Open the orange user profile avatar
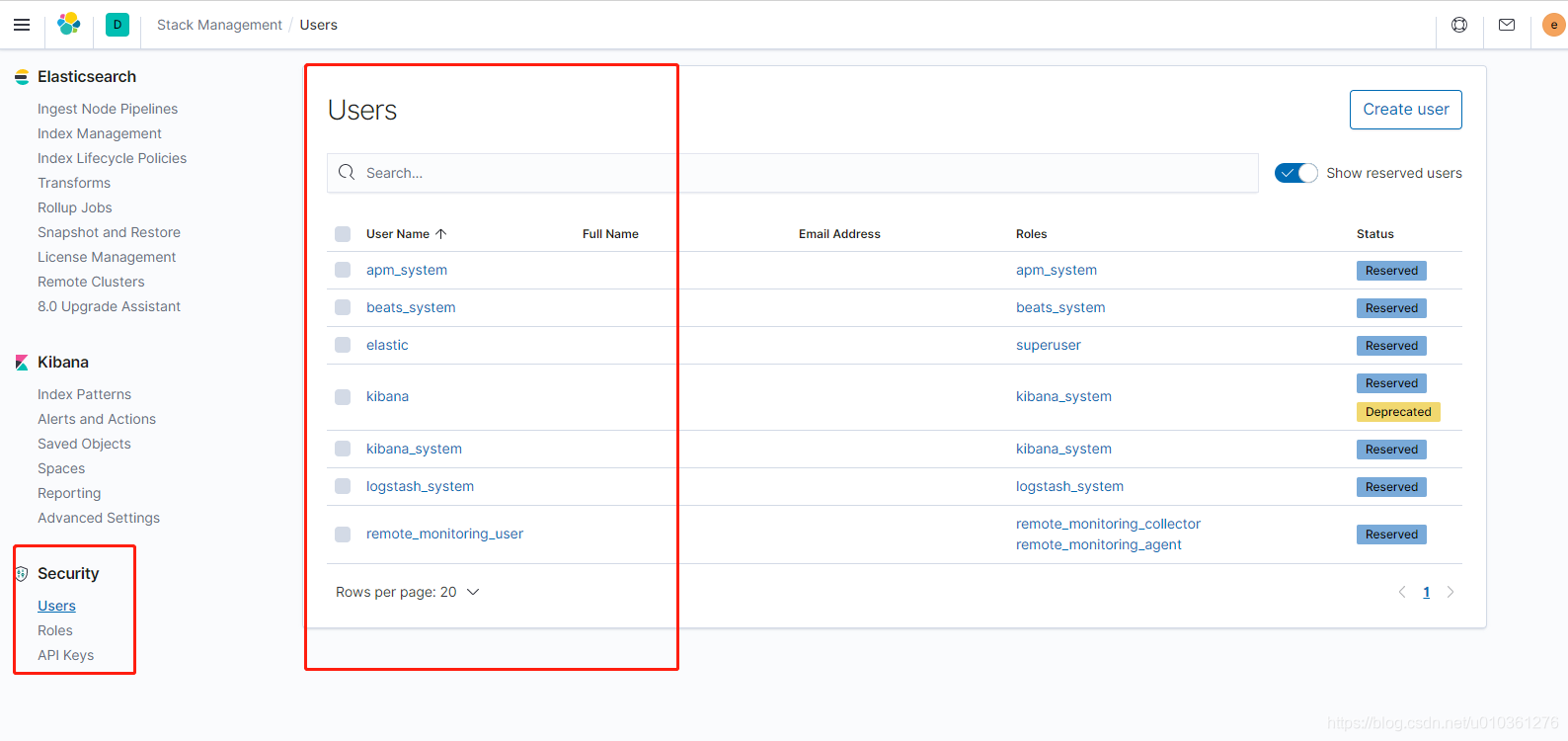The image size is (1568, 741). (x=1554, y=25)
